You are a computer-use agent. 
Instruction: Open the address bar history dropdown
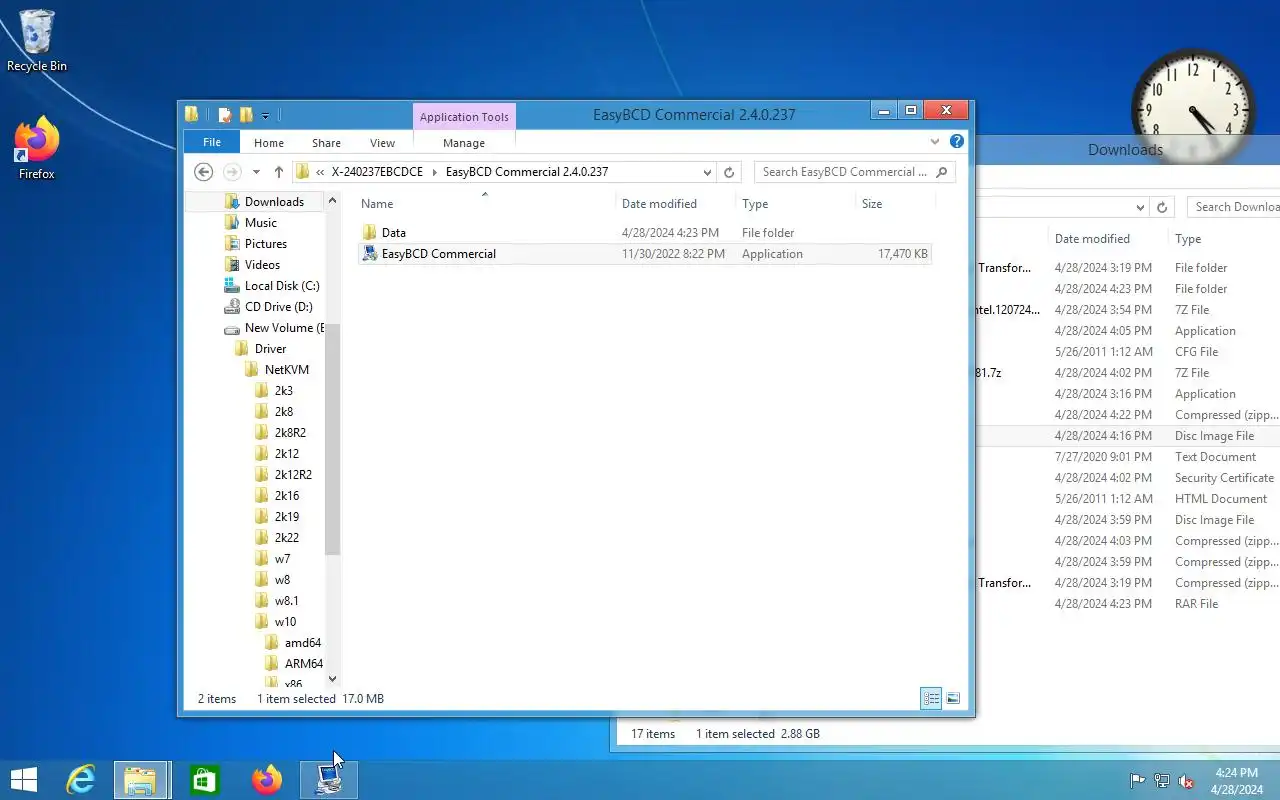coord(707,172)
